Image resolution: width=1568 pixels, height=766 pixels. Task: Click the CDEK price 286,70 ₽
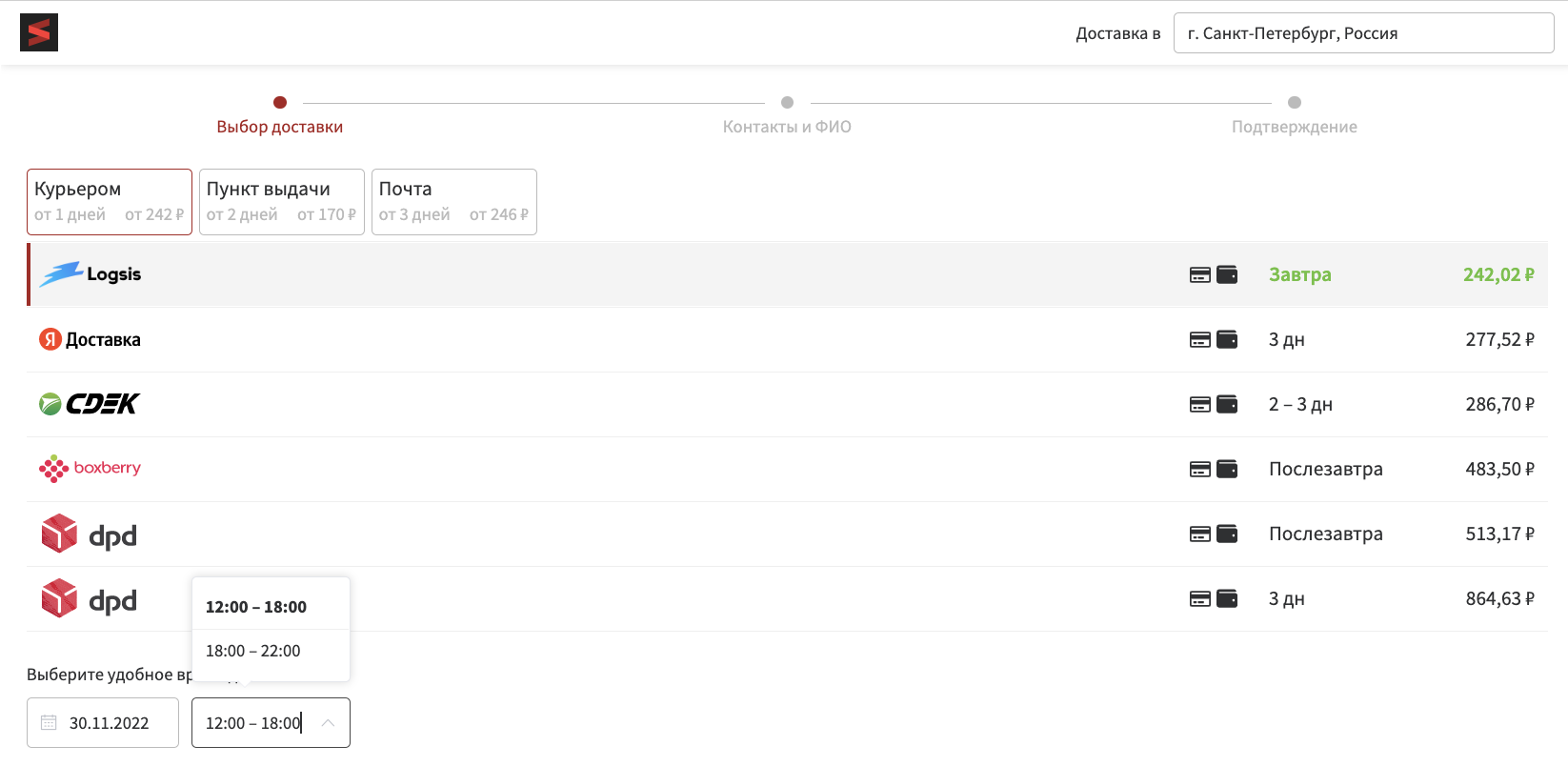[1500, 404]
